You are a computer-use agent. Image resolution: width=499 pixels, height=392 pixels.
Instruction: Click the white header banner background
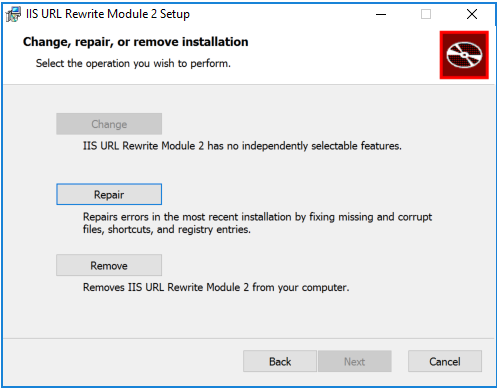pos(333,55)
